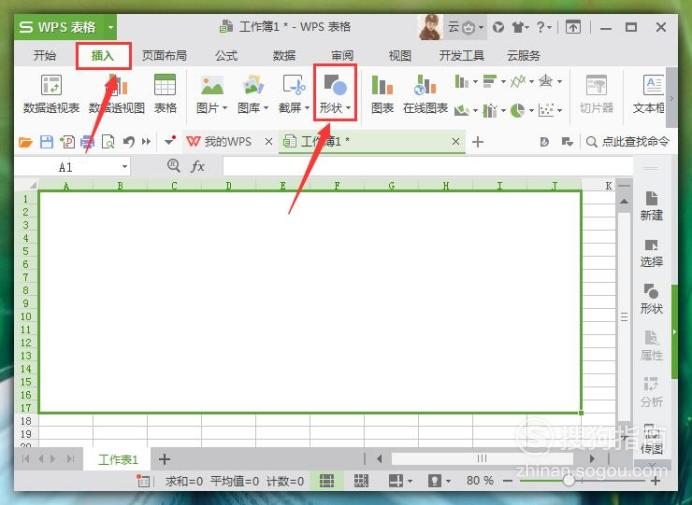Click the zoom magnifier icon beside fx
This screenshot has height=505, width=692.
[174, 166]
